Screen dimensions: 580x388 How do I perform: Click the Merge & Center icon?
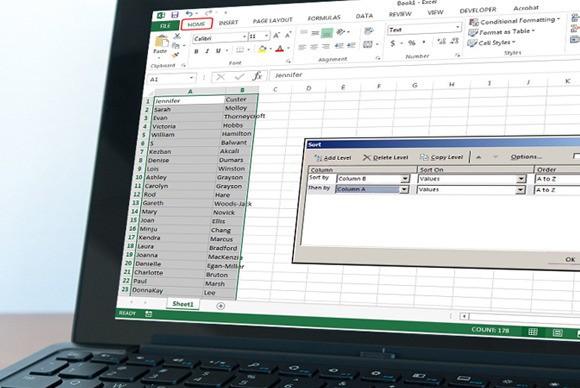(x=368, y=45)
